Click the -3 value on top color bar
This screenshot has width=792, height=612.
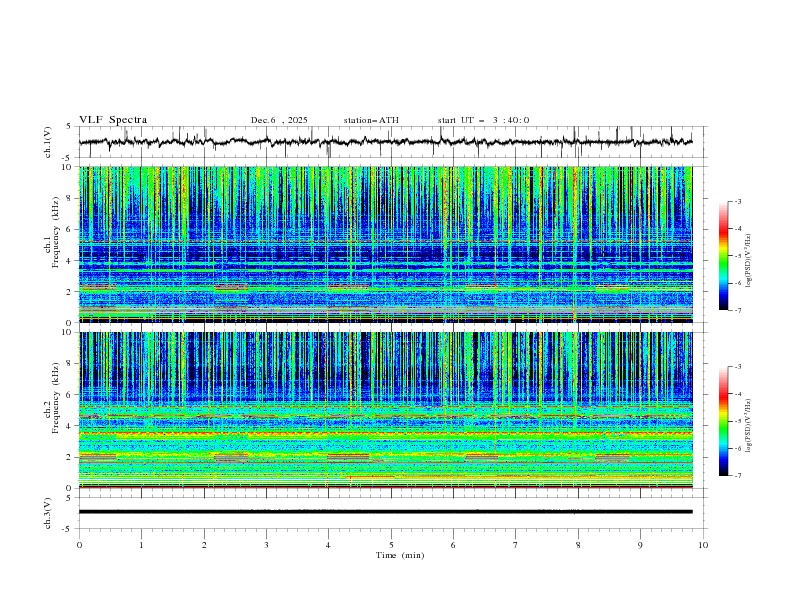point(737,202)
